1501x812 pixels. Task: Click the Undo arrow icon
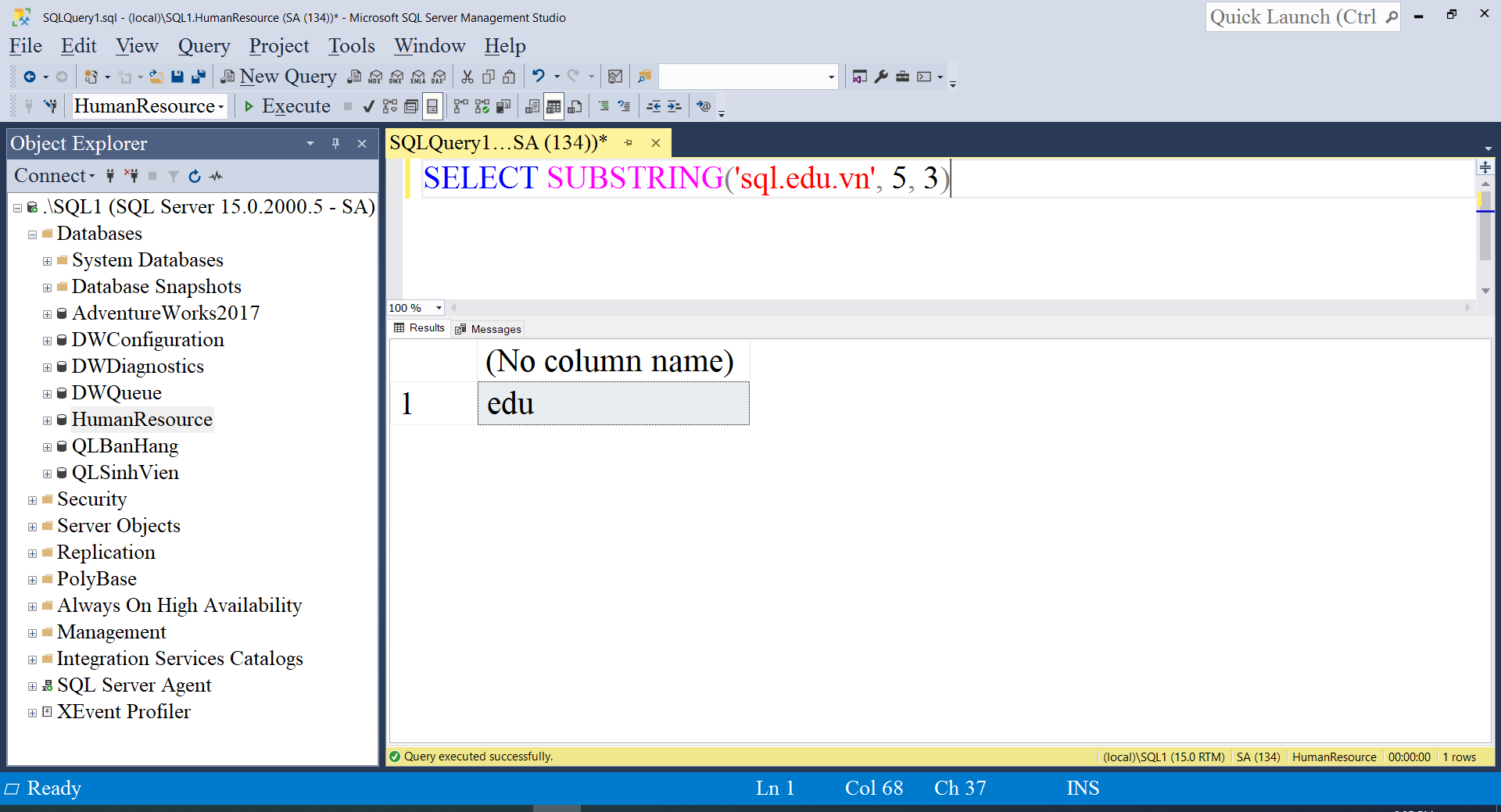click(x=539, y=77)
